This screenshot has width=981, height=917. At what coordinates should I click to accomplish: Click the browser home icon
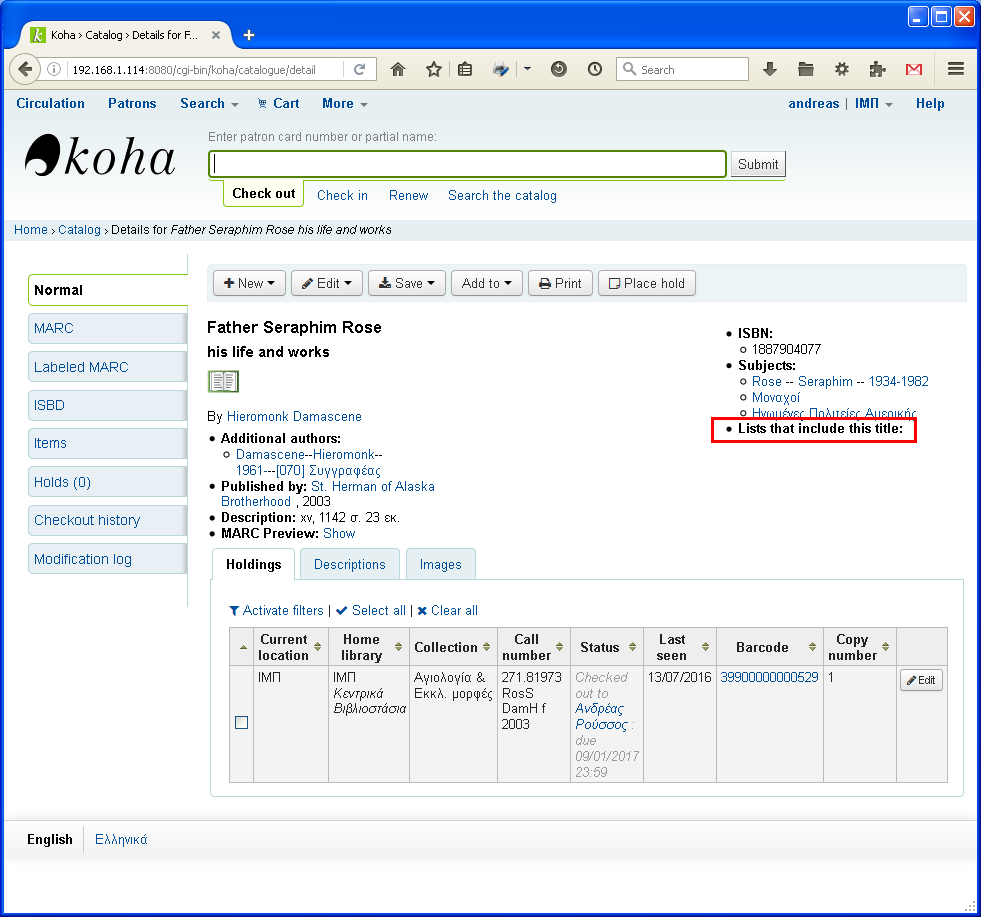[x=398, y=70]
